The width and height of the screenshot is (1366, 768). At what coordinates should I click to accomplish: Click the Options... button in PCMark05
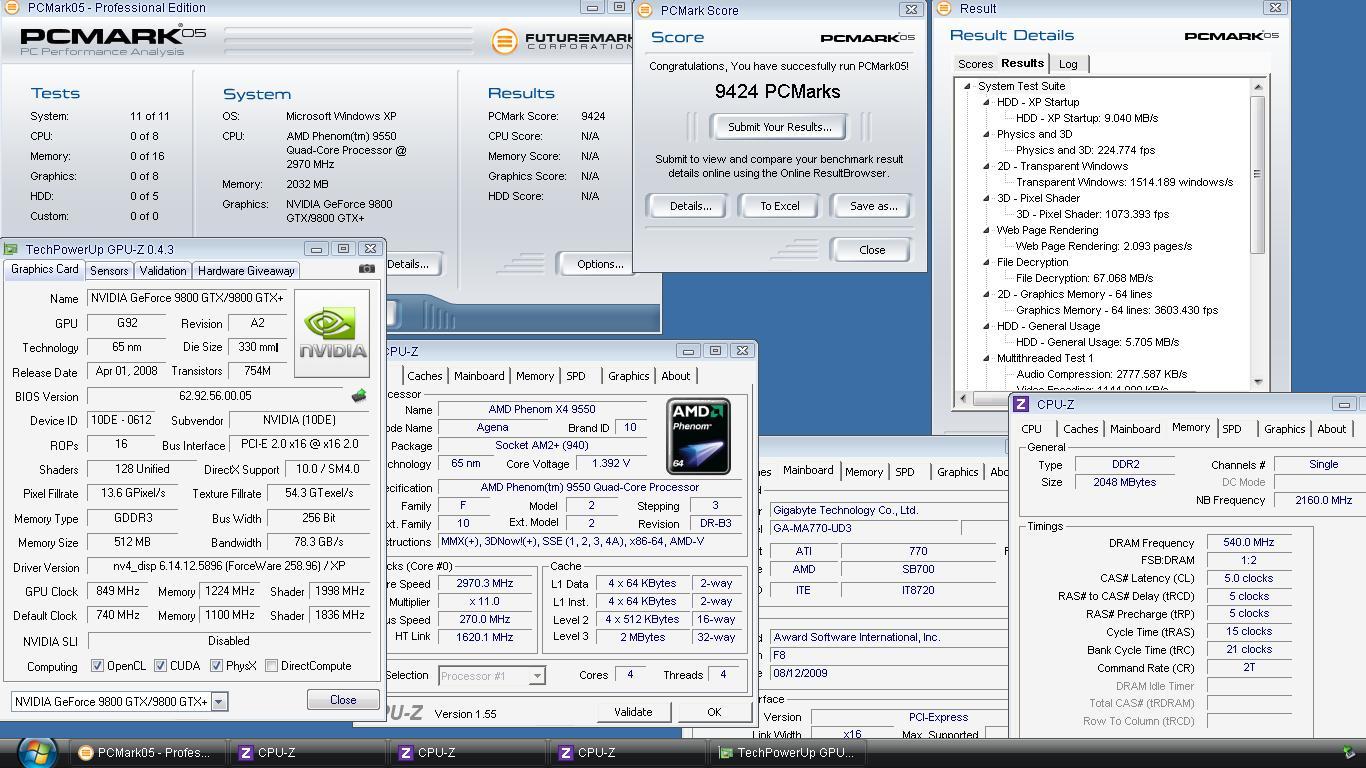point(600,264)
